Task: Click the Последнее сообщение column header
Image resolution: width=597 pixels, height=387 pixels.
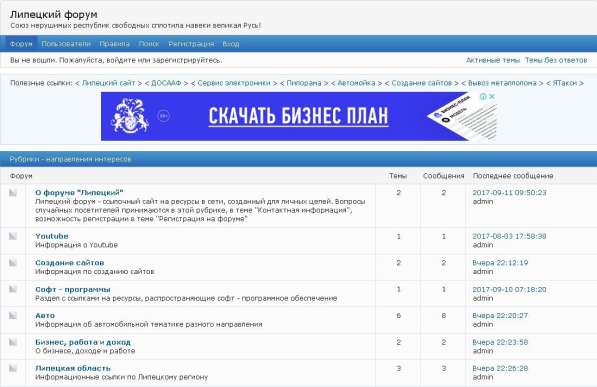Action: click(x=513, y=176)
